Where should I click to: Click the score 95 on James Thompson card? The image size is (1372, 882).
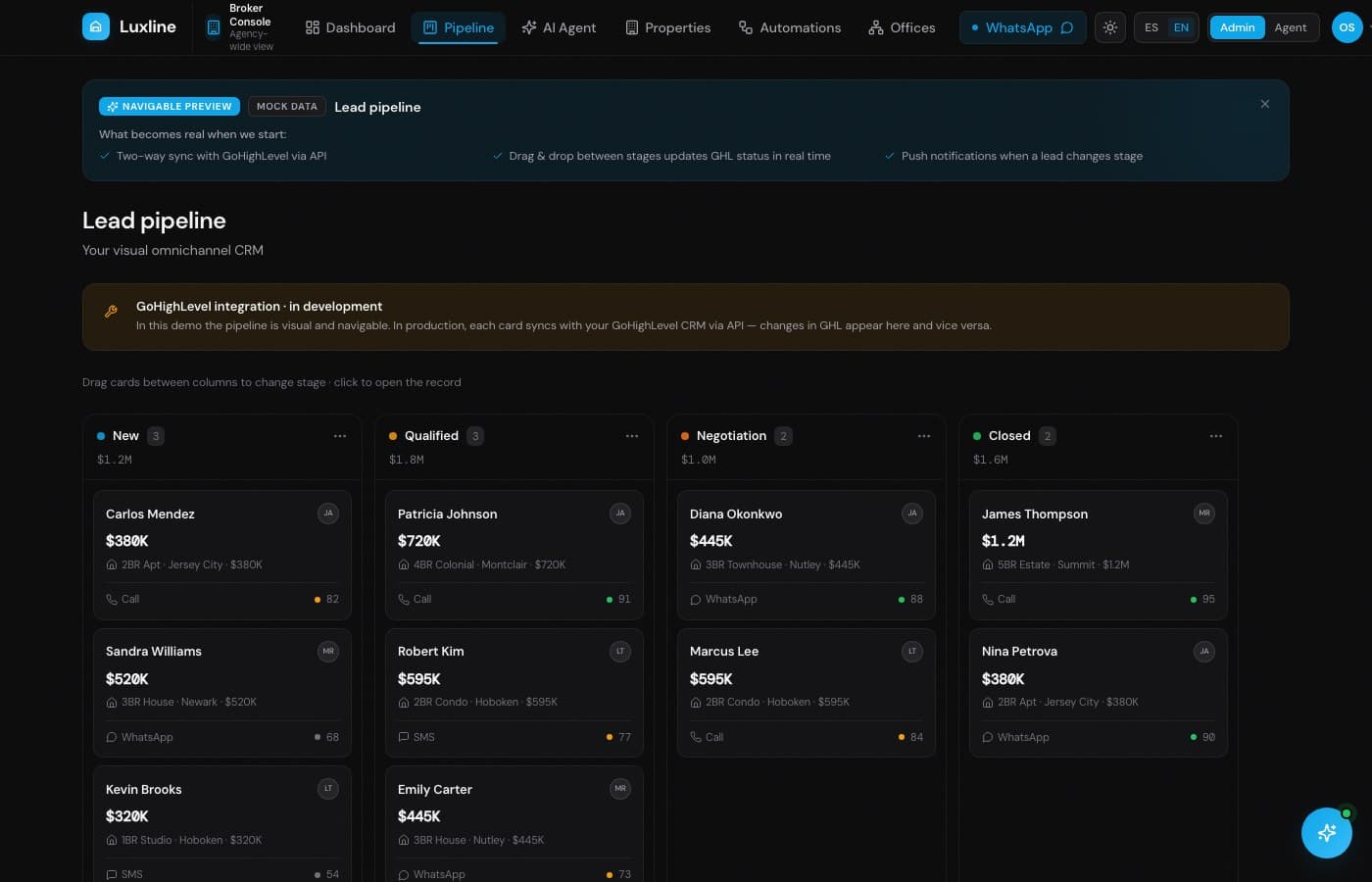pos(1208,599)
